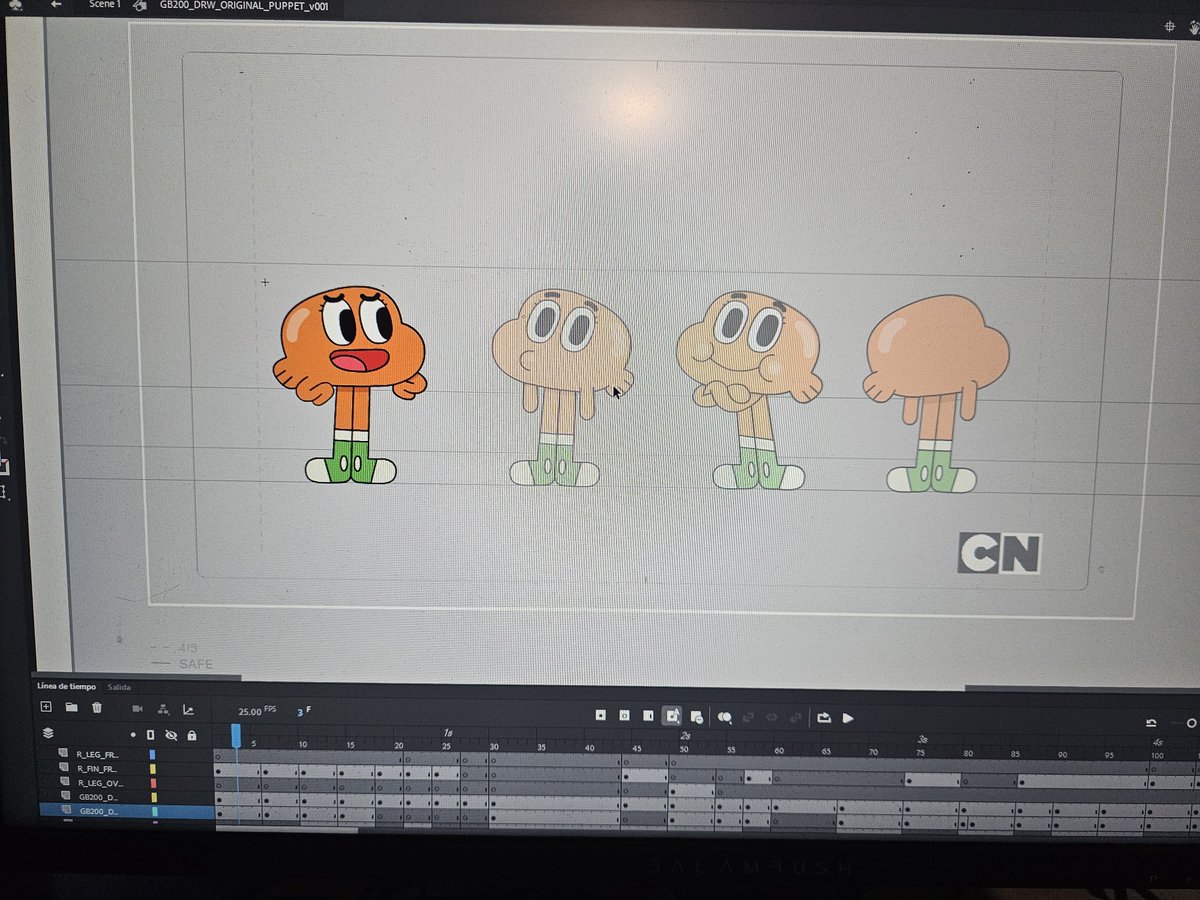This screenshot has width=1200, height=900.
Task: Click blue outline color swatch of R_LEG_FR
Action: click(x=153, y=755)
